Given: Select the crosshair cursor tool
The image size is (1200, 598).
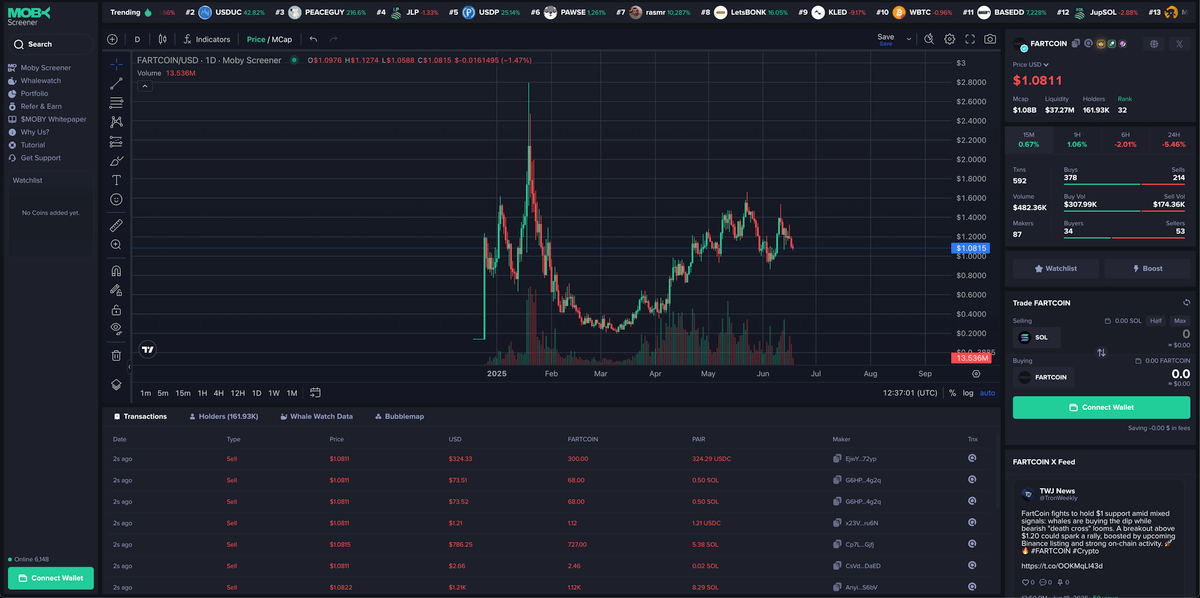Looking at the screenshot, I should 116,63.
